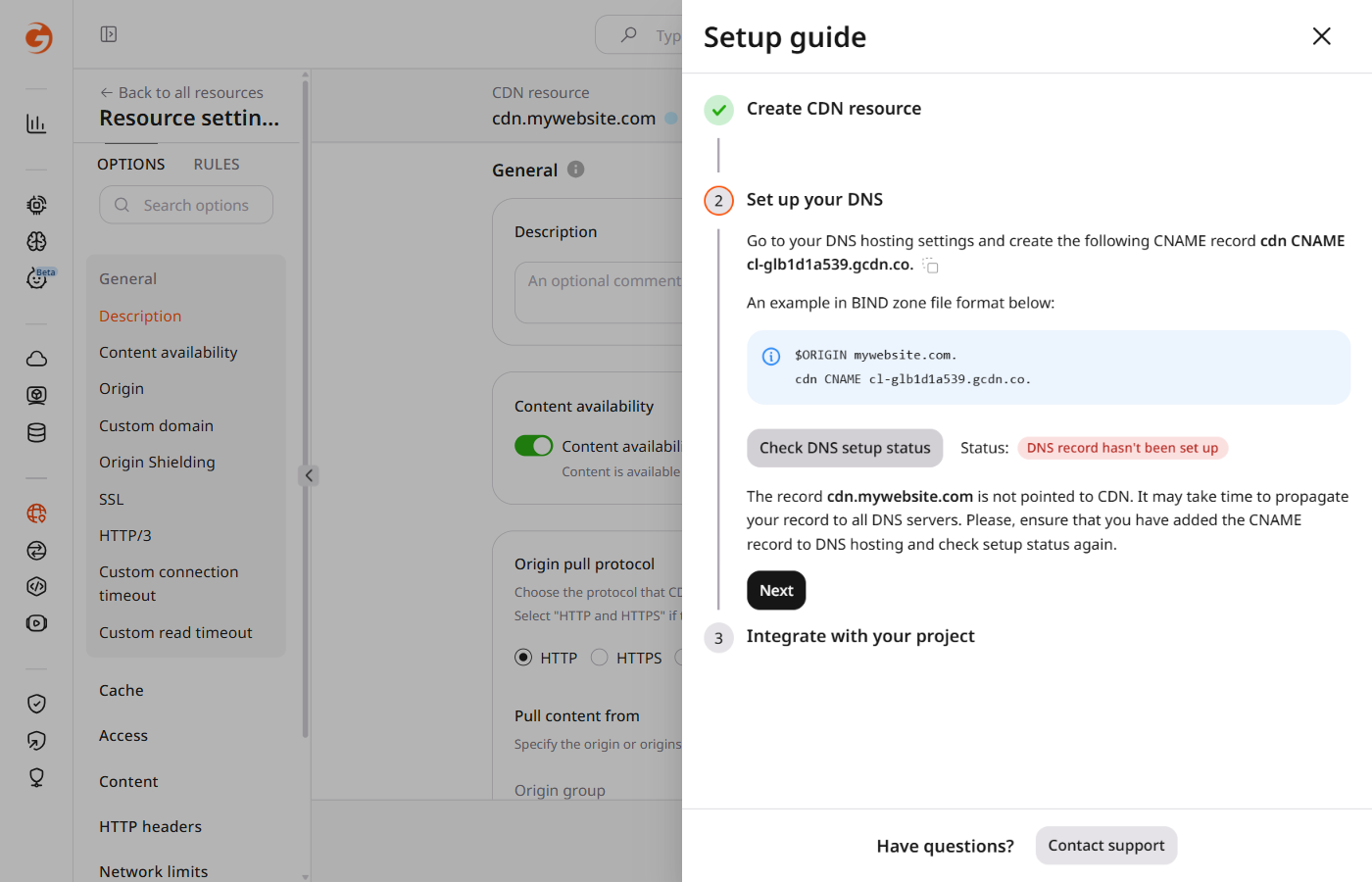Click the green checkmark for Create CDN resource

click(718, 110)
